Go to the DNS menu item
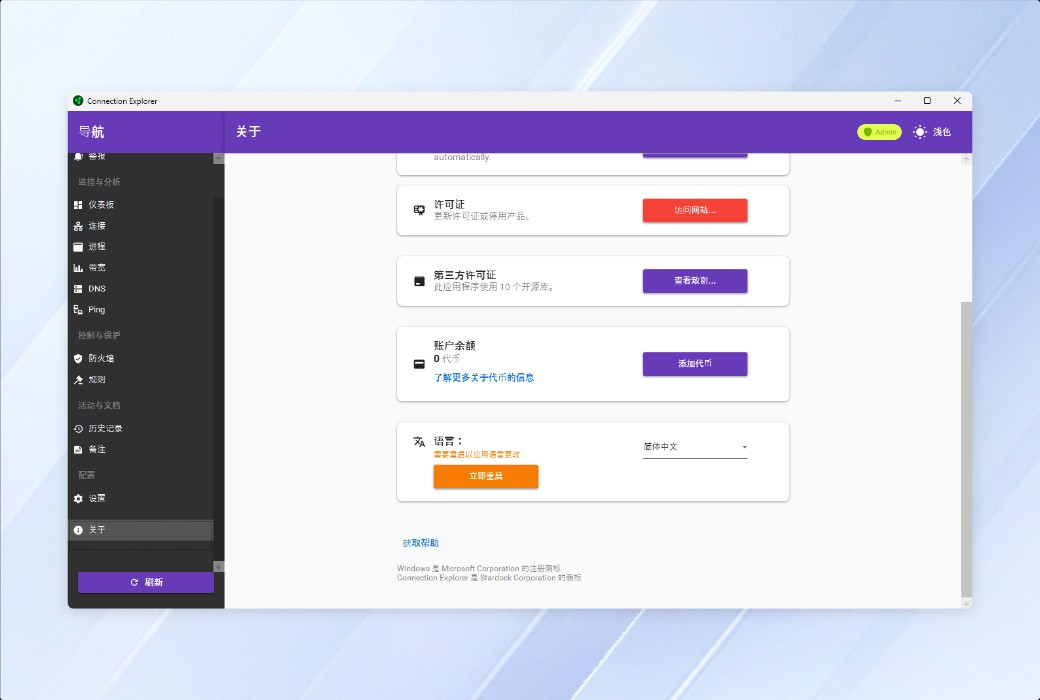 pyautogui.click(x=141, y=289)
